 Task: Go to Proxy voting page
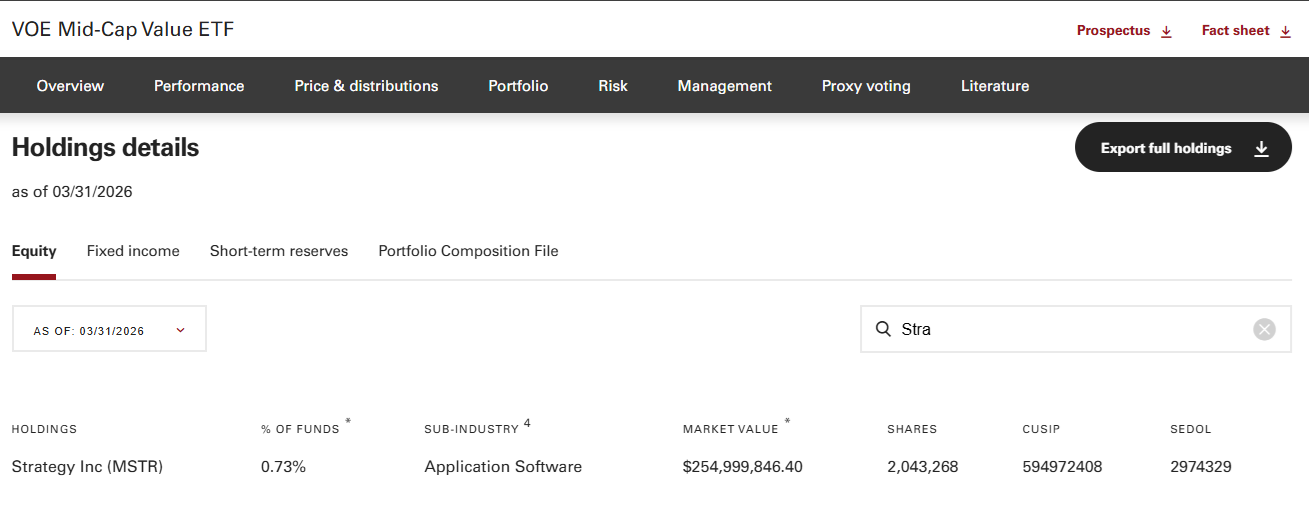tap(866, 86)
